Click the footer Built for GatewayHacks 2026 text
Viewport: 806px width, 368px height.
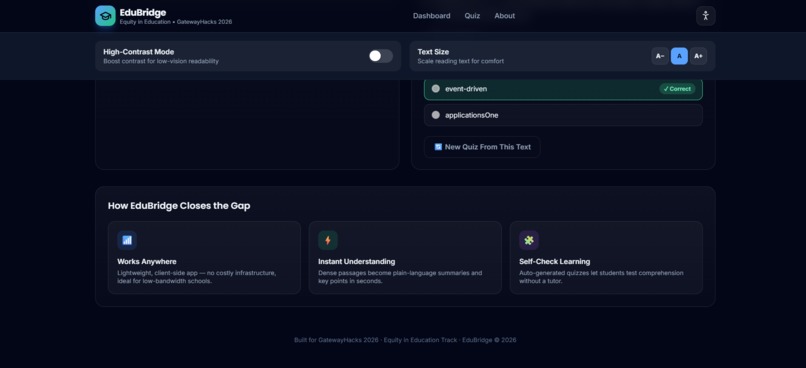coord(405,340)
